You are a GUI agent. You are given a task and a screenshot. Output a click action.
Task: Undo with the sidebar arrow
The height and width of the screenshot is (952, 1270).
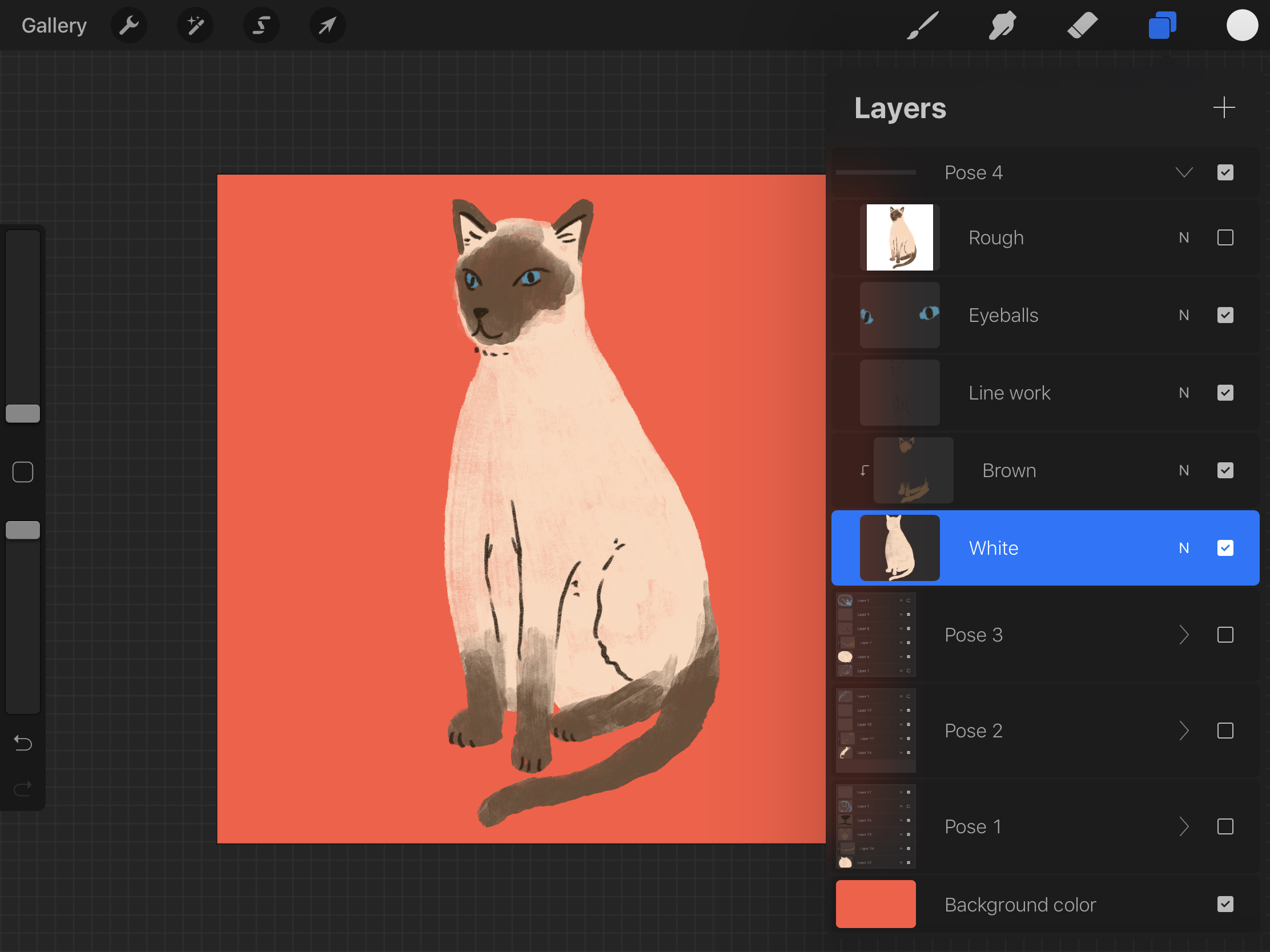click(23, 743)
